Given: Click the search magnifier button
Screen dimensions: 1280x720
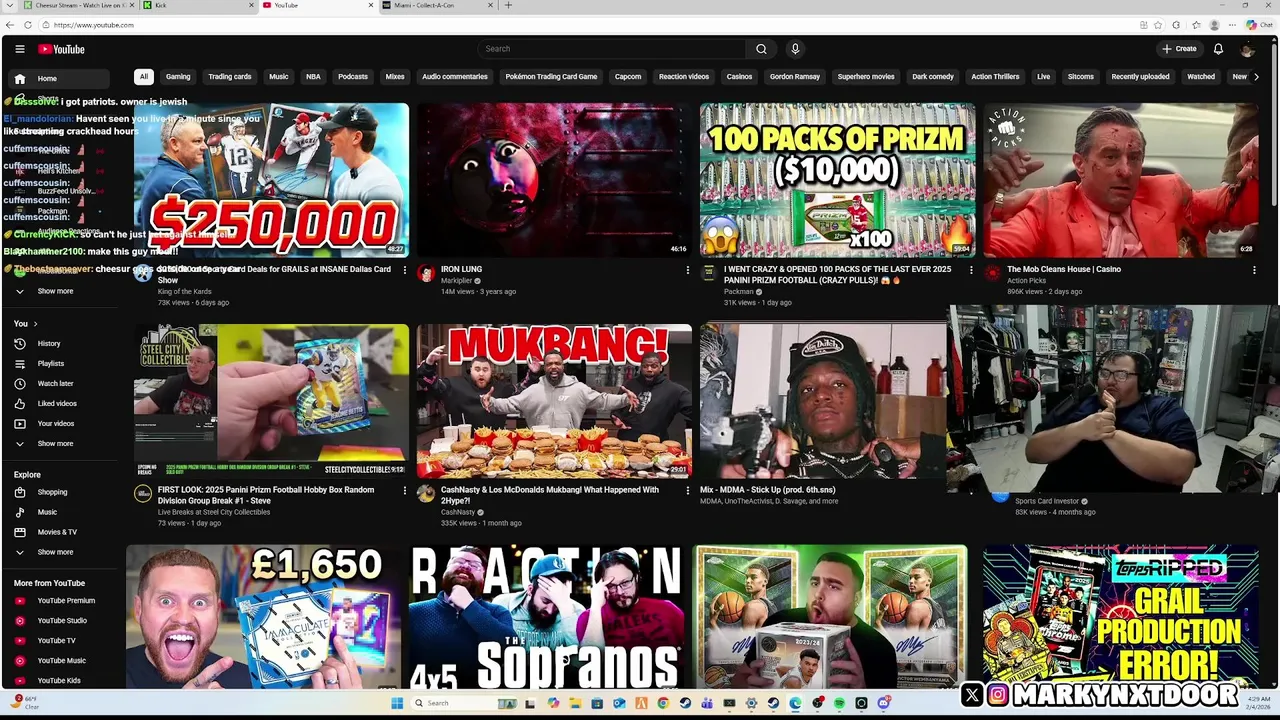Looking at the screenshot, I should point(761,49).
